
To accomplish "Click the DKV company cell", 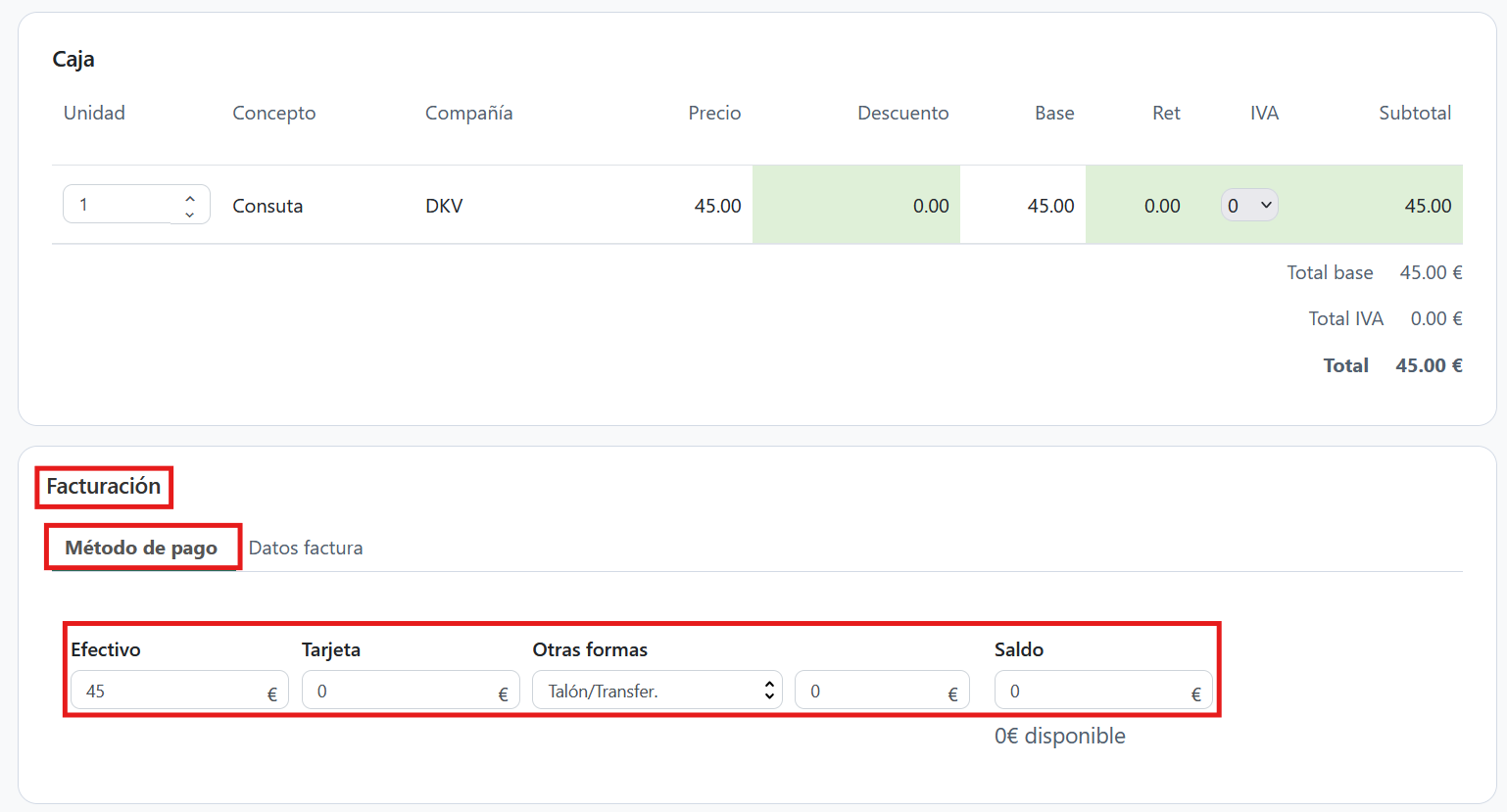I will (444, 206).
